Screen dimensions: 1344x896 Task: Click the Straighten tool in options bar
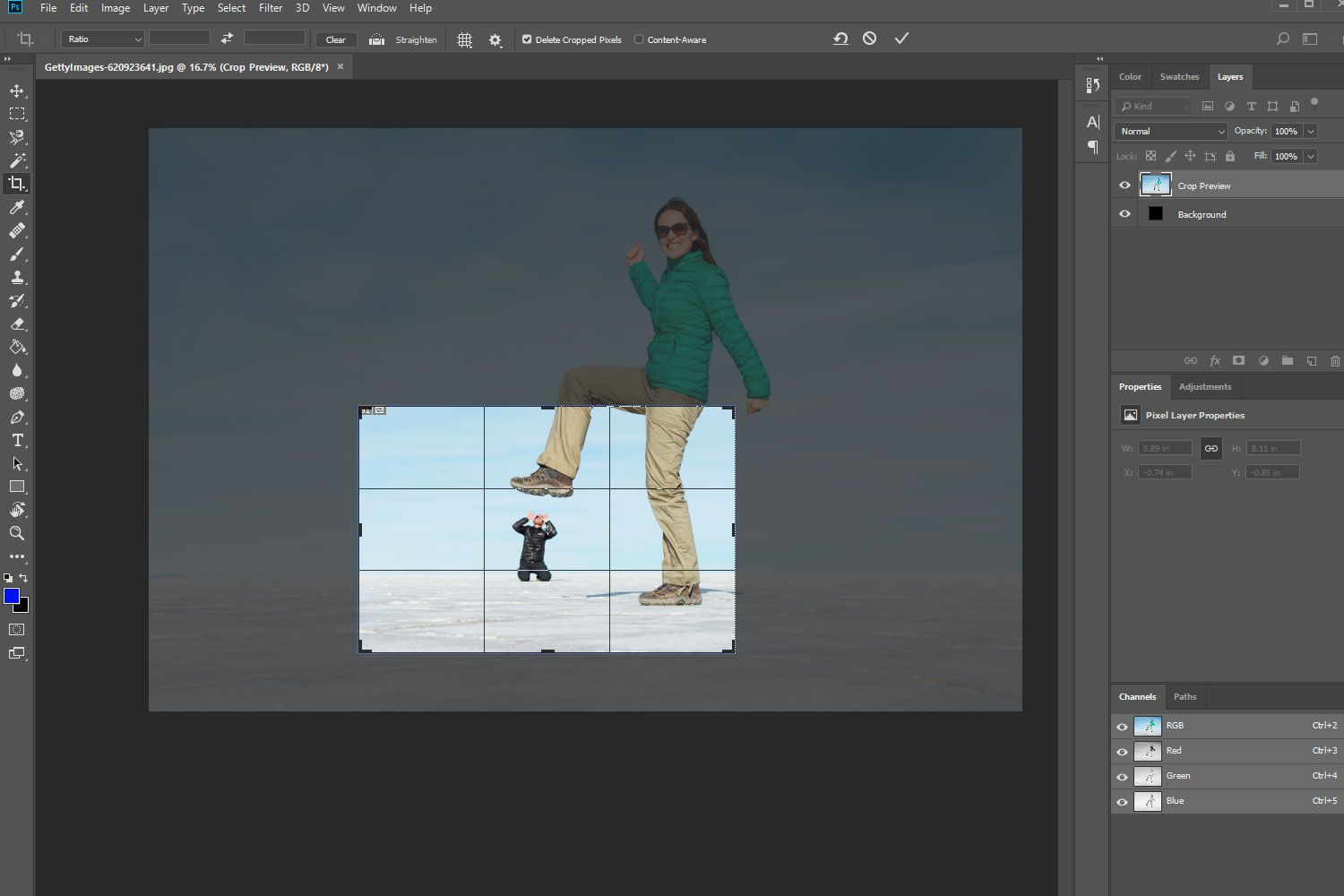pos(403,39)
